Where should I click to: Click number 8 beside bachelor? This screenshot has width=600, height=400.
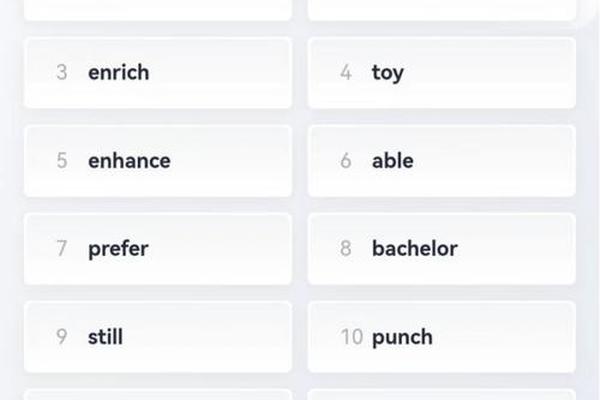click(346, 248)
